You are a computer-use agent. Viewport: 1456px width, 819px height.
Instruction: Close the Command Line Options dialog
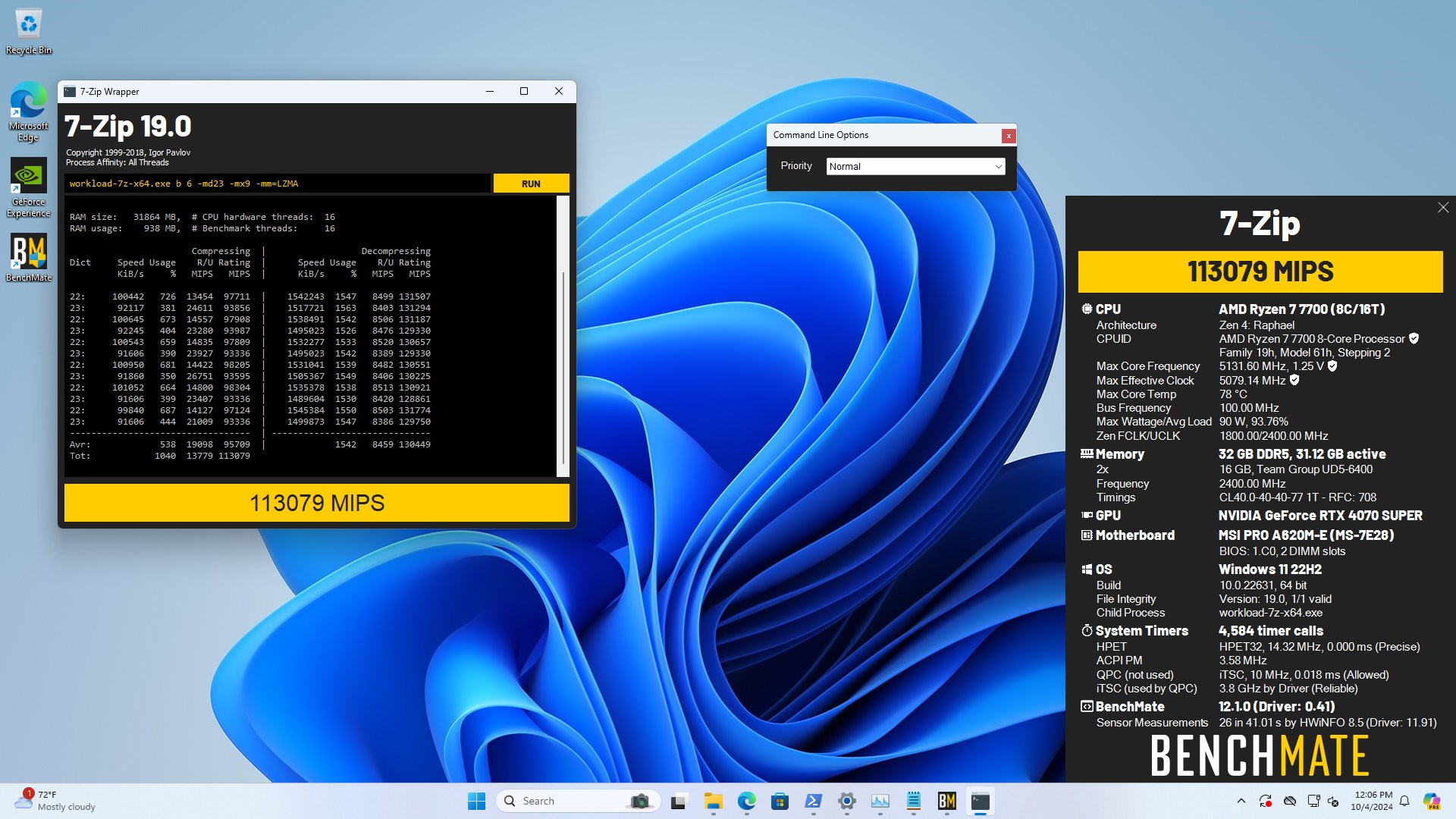click(x=1008, y=136)
